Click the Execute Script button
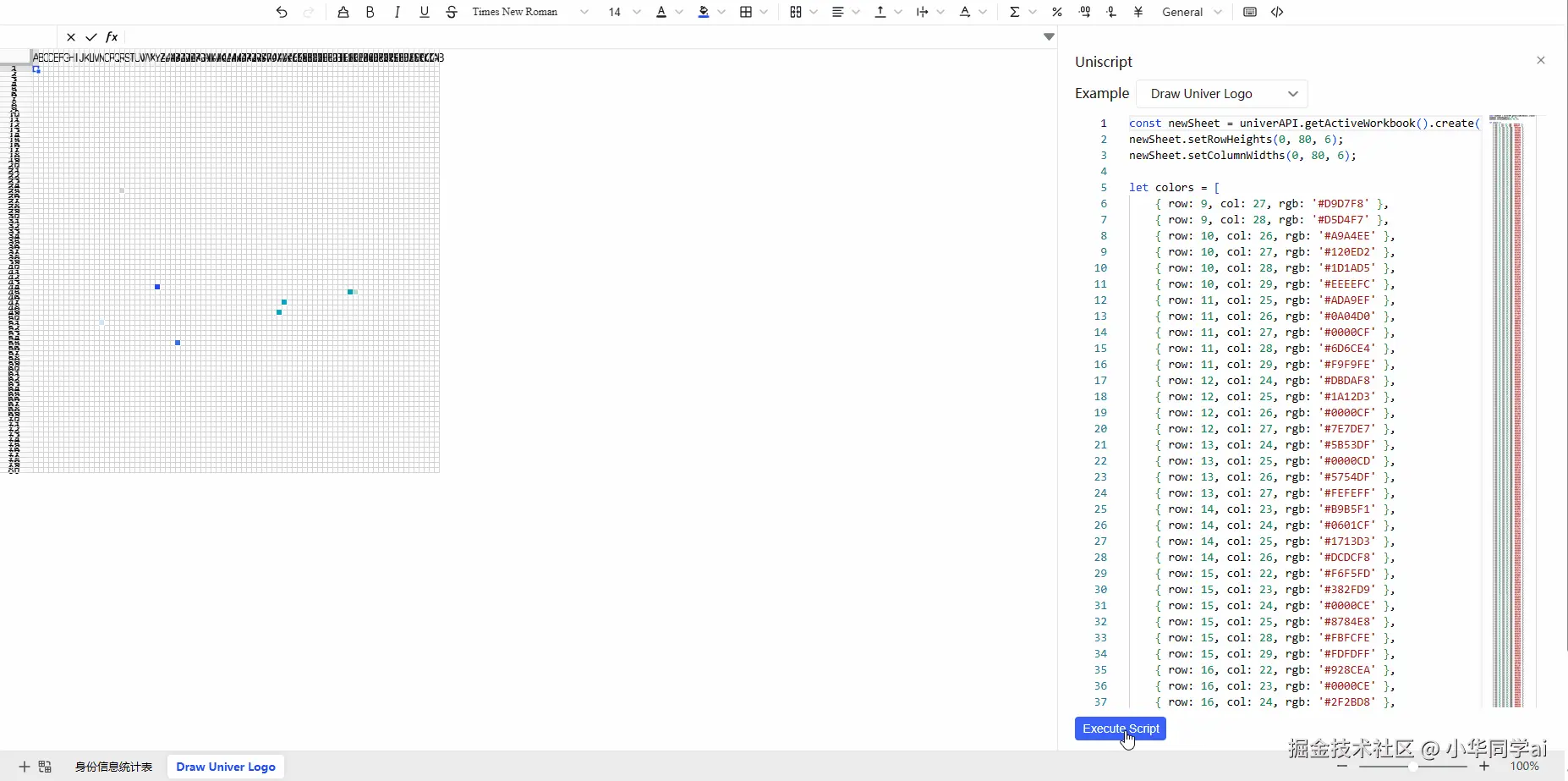The height and width of the screenshot is (781, 1568). (1121, 729)
